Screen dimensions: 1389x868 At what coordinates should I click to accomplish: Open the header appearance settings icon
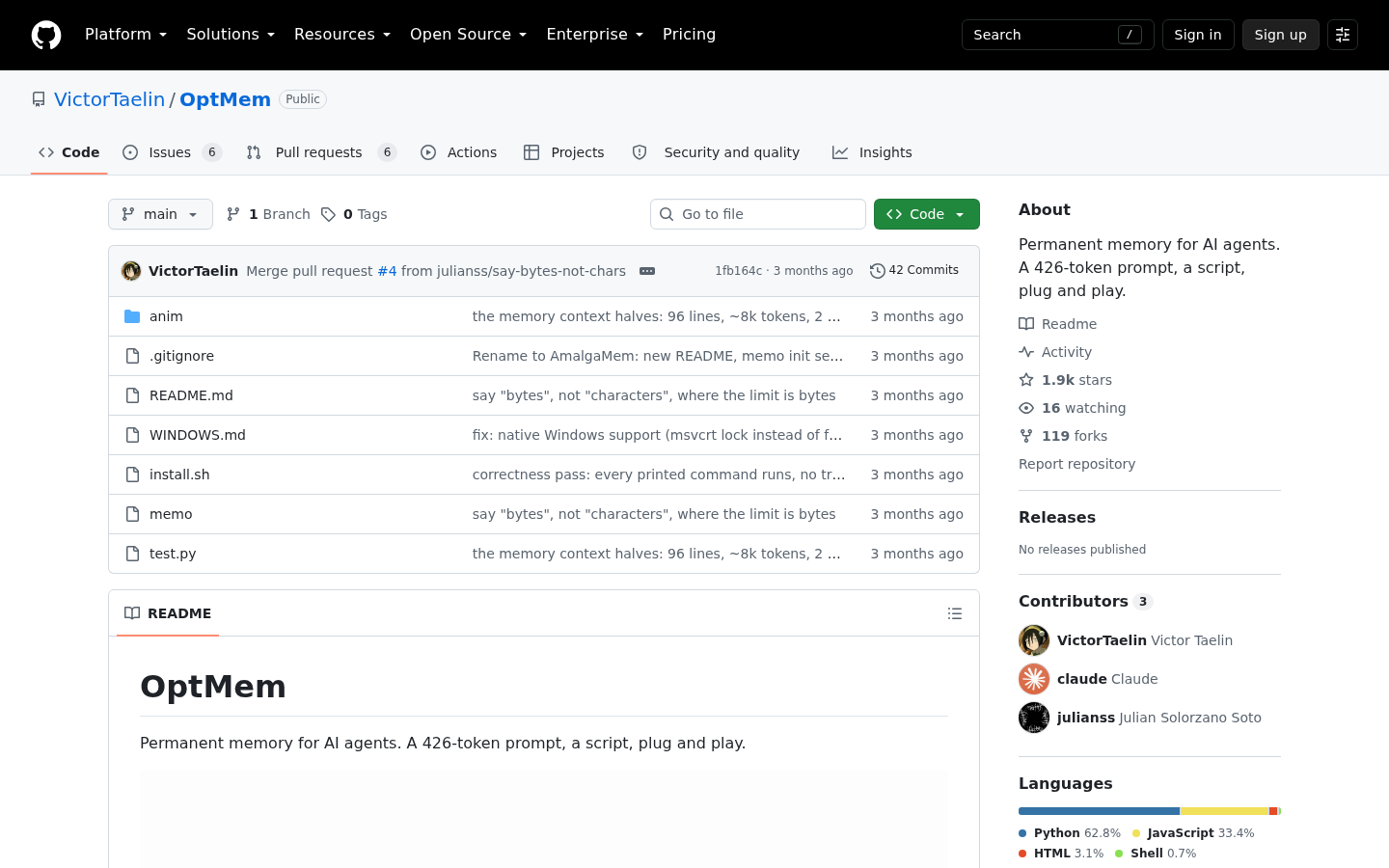1343,35
